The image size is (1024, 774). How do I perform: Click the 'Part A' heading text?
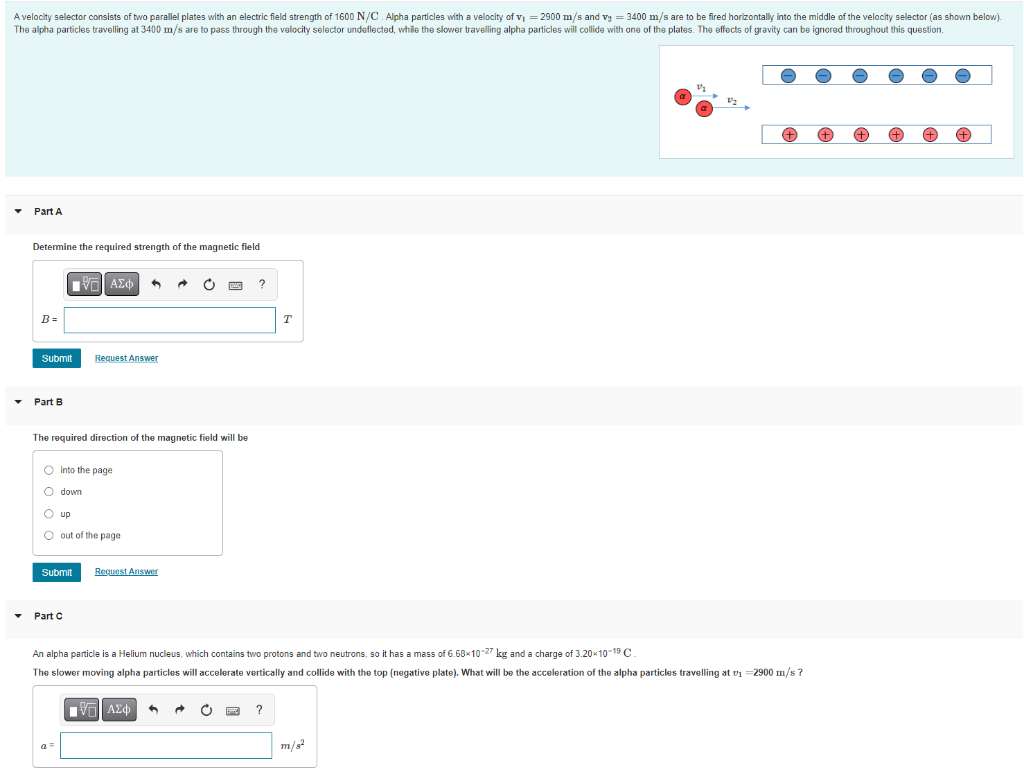click(x=48, y=212)
